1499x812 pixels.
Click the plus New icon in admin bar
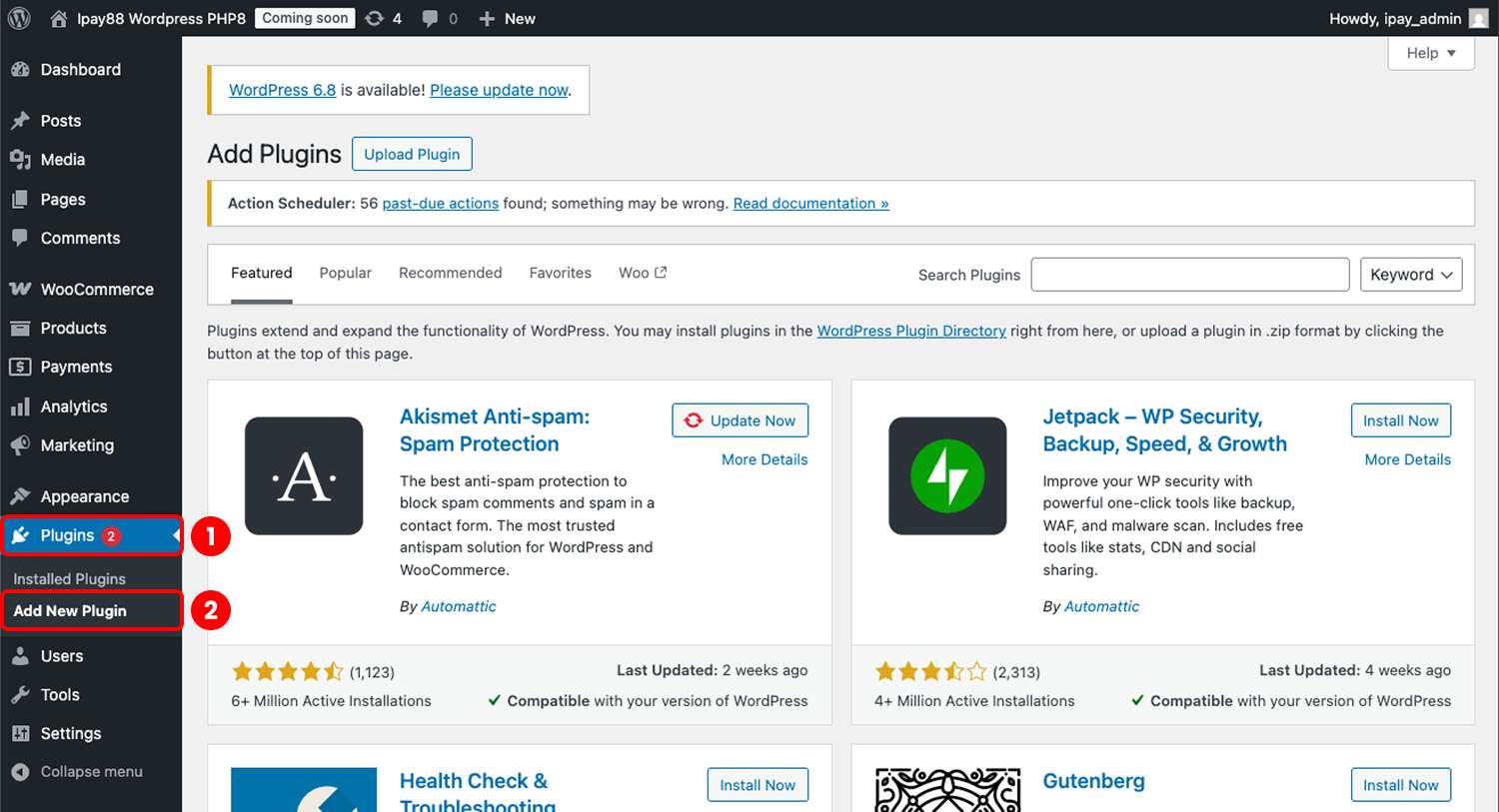coord(487,18)
